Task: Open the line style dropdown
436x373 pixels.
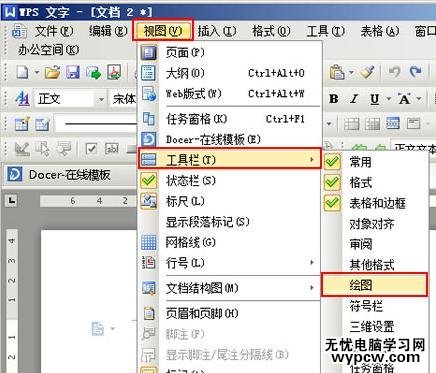Action: 329,124
